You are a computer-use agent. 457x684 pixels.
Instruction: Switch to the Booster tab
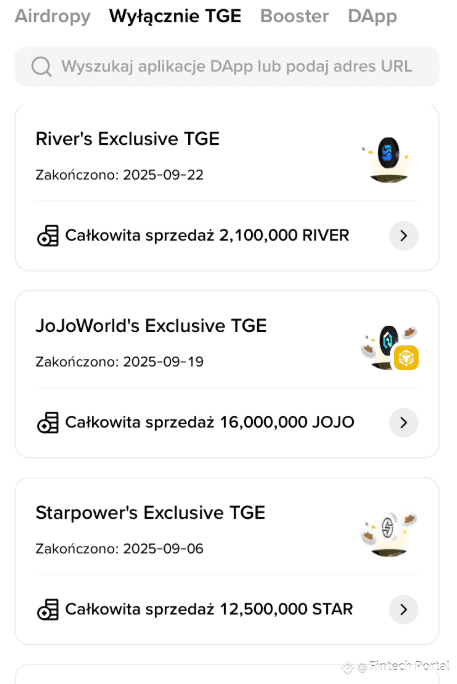[x=294, y=16]
